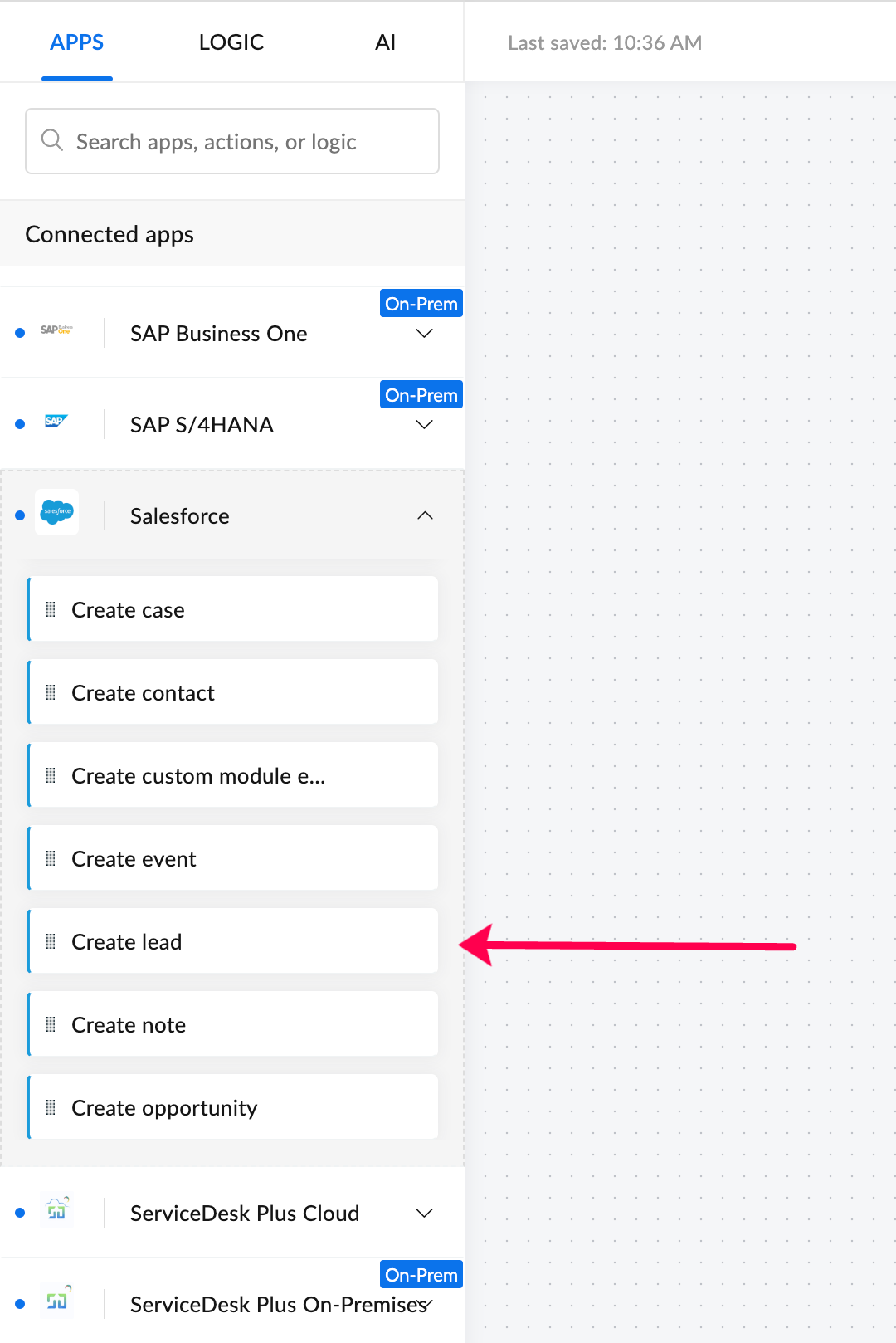Image resolution: width=896 pixels, height=1343 pixels.
Task: Pick the Create event action
Action: point(233,858)
